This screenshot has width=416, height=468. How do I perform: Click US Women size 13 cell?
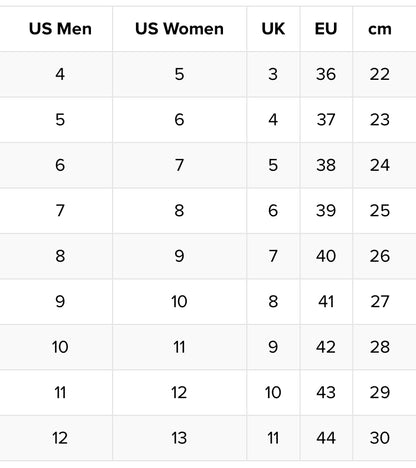coord(180,438)
